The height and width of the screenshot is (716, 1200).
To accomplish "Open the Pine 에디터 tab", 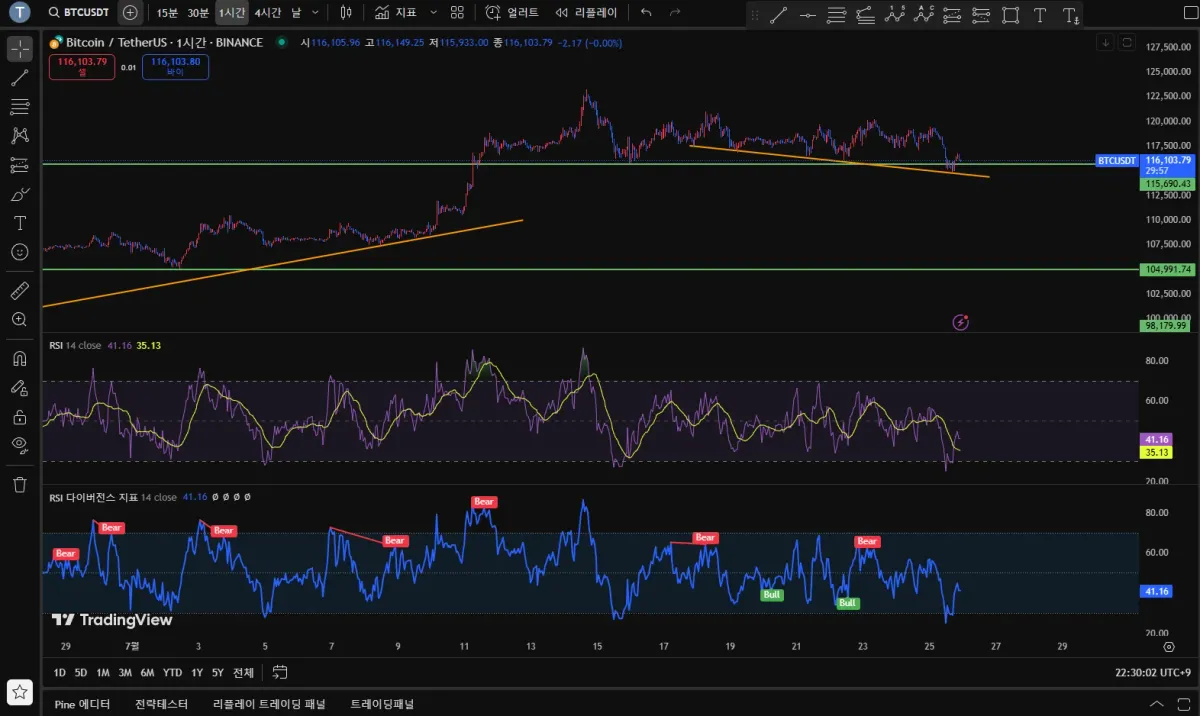I will [x=82, y=704].
